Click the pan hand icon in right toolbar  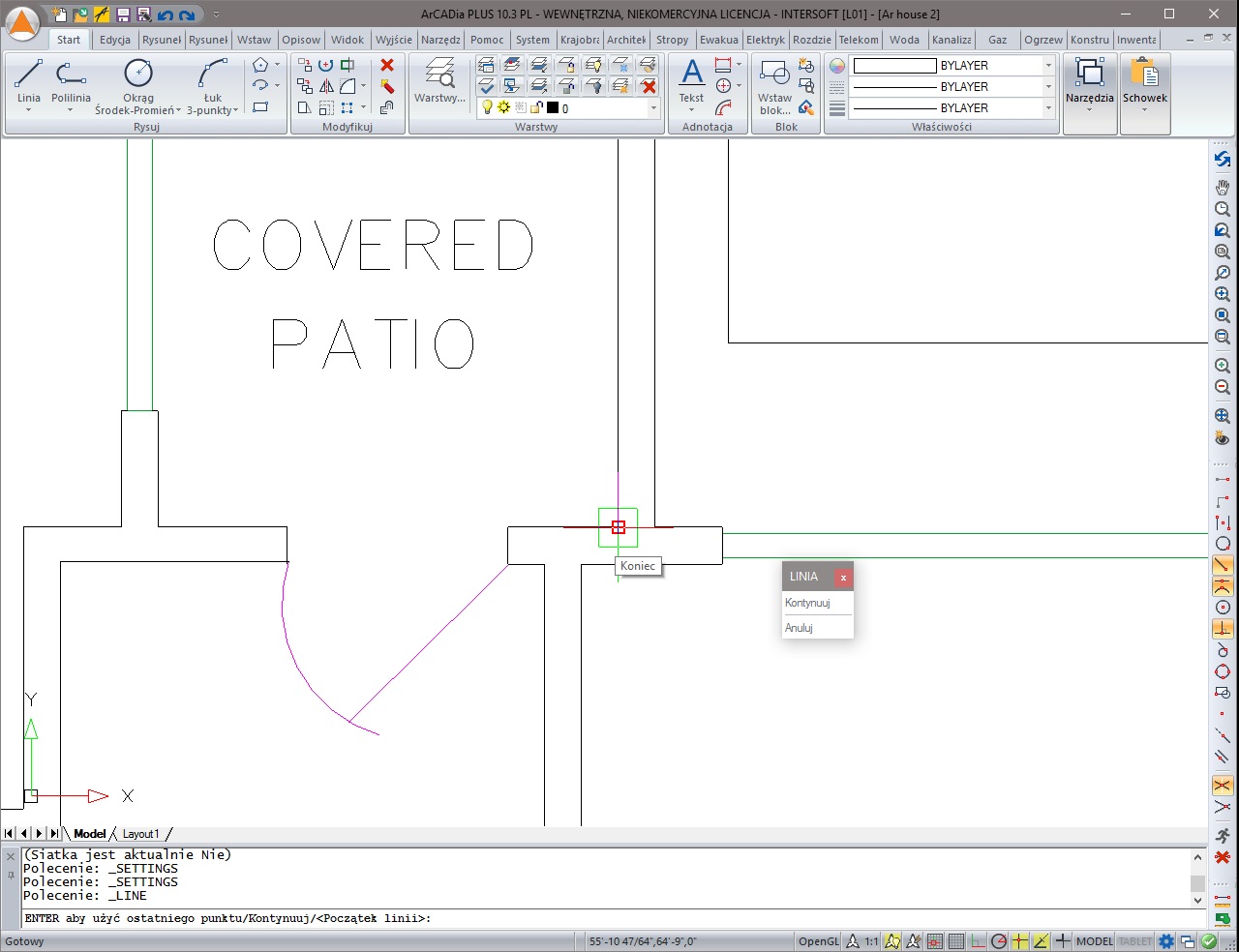point(1223,187)
